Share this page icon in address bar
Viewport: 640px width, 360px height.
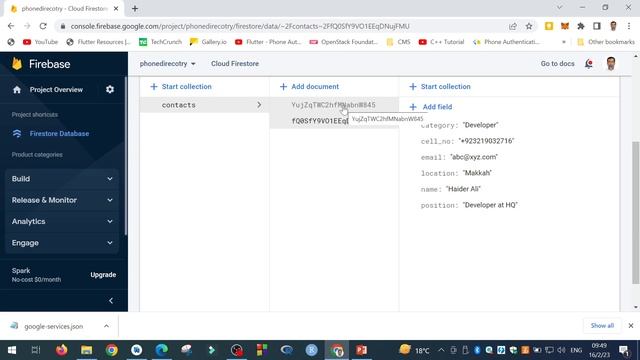pos(513,26)
